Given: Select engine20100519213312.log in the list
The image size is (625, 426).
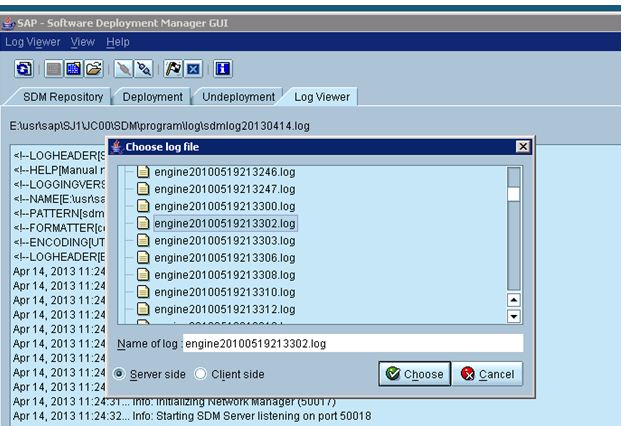Looking at the screenshot, I should [225, 309].
